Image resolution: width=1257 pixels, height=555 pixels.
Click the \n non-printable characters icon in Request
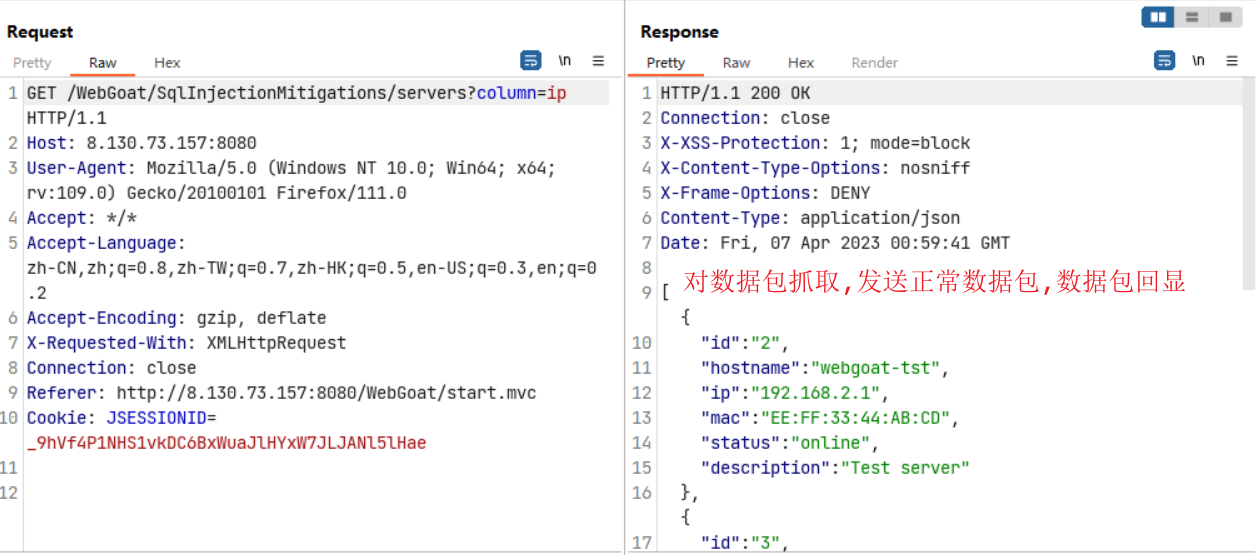point(565,61)
